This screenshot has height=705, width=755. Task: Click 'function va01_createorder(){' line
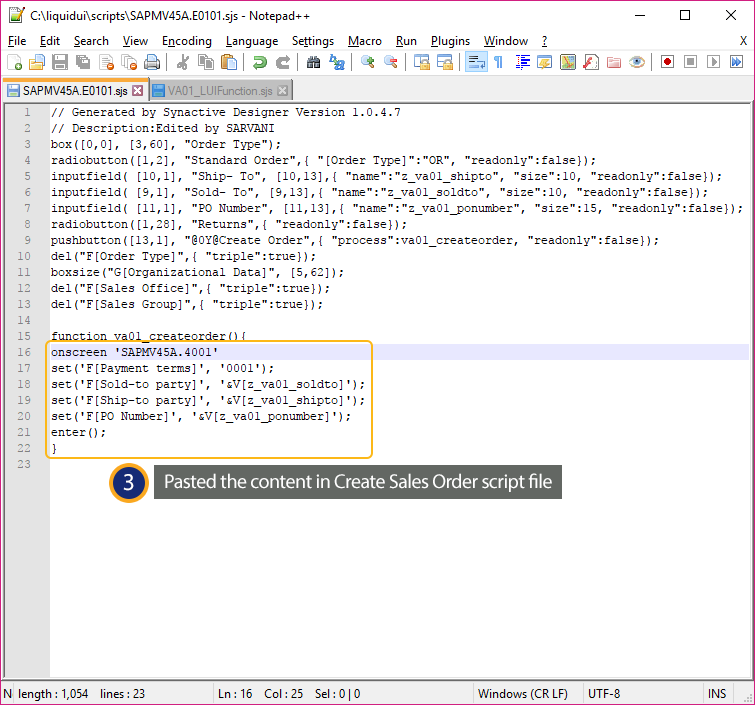point(148,336)
